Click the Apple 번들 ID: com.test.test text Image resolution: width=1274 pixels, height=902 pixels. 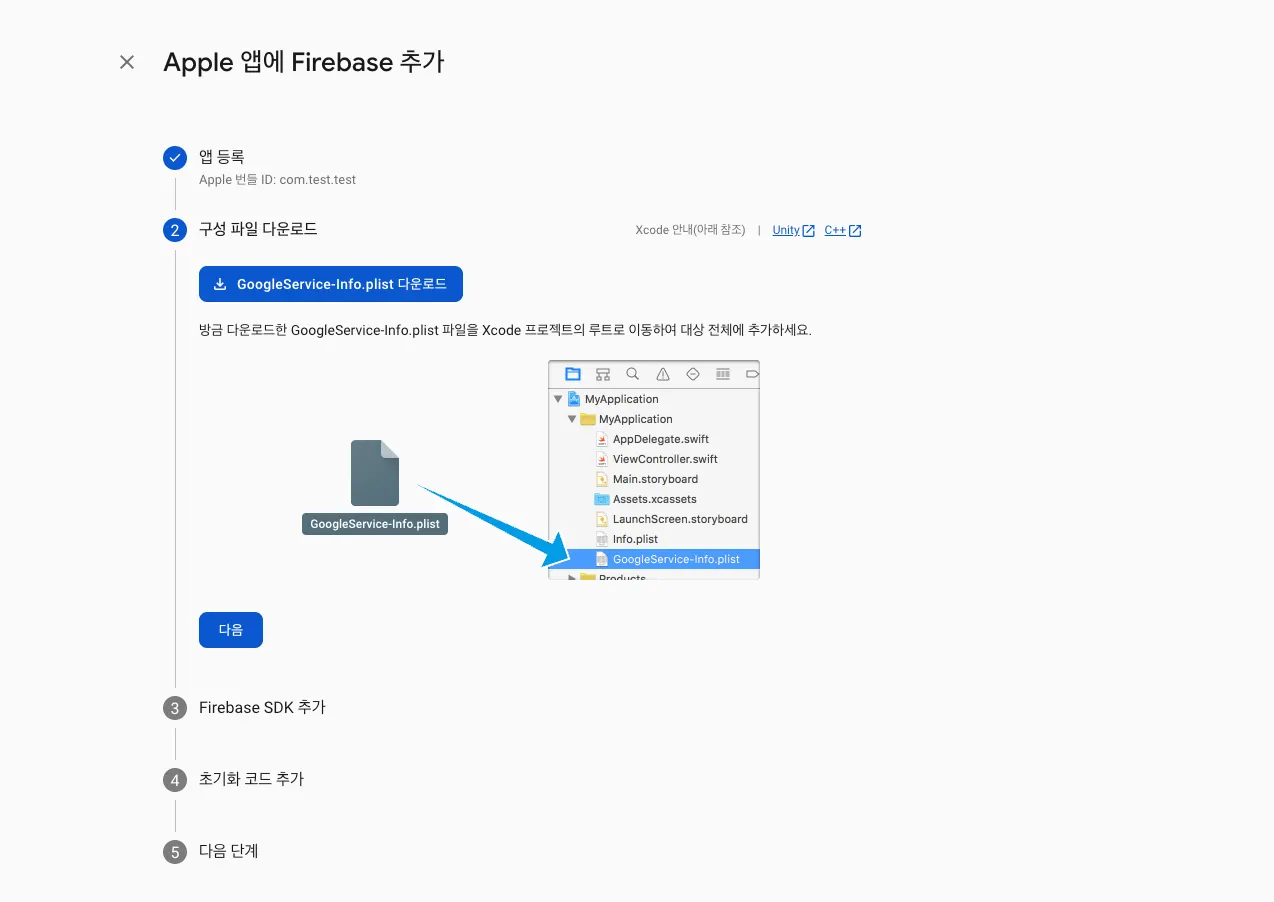point(277,180)
